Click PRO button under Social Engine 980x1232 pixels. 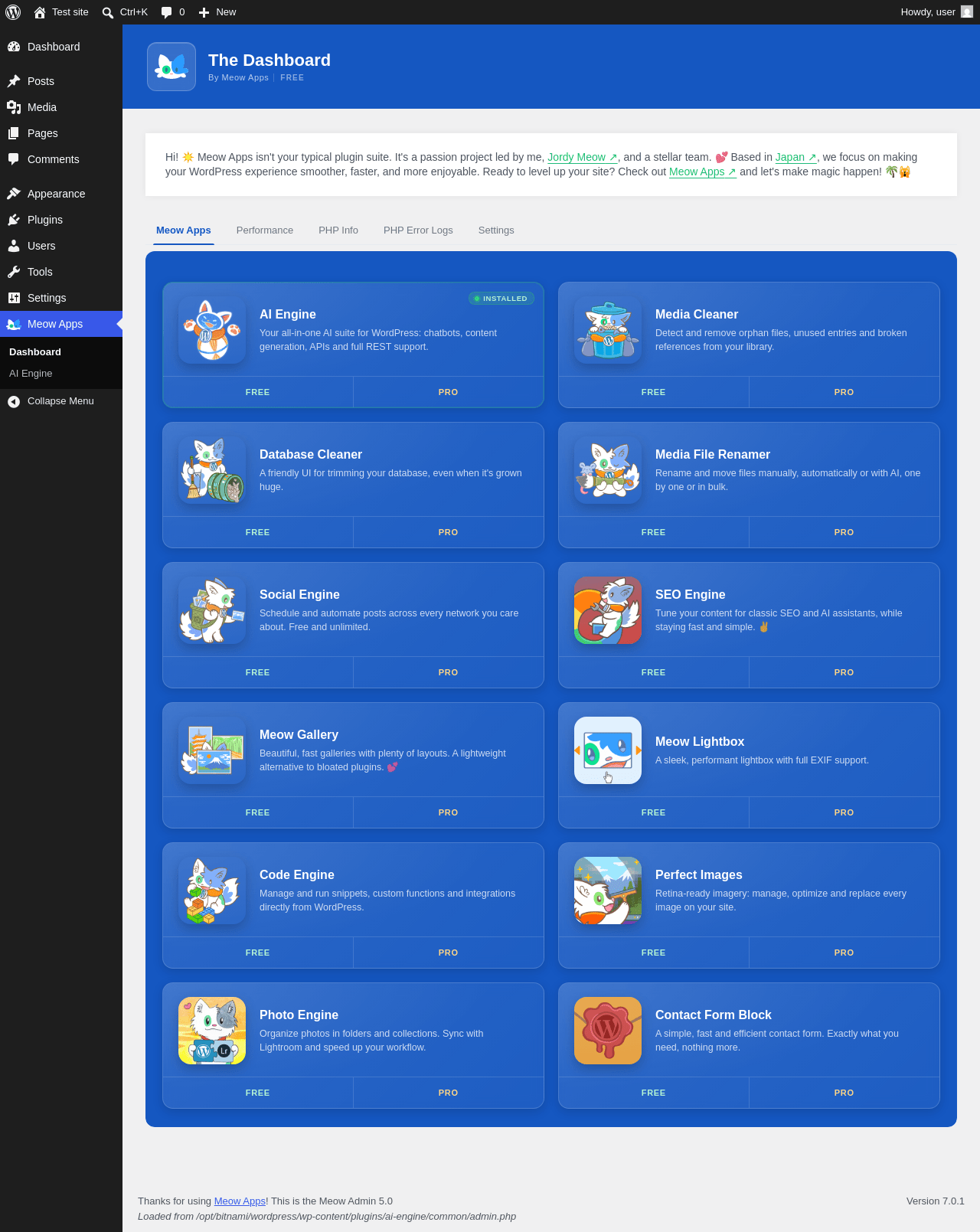click(449, 672)
